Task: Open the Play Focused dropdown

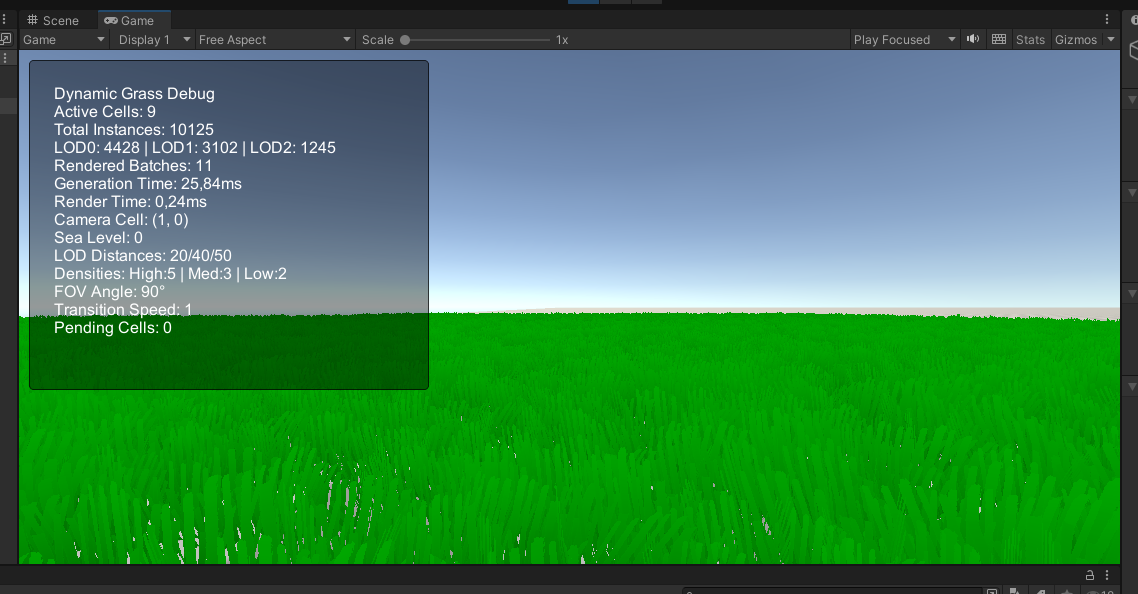Action: tap(904, 40)
